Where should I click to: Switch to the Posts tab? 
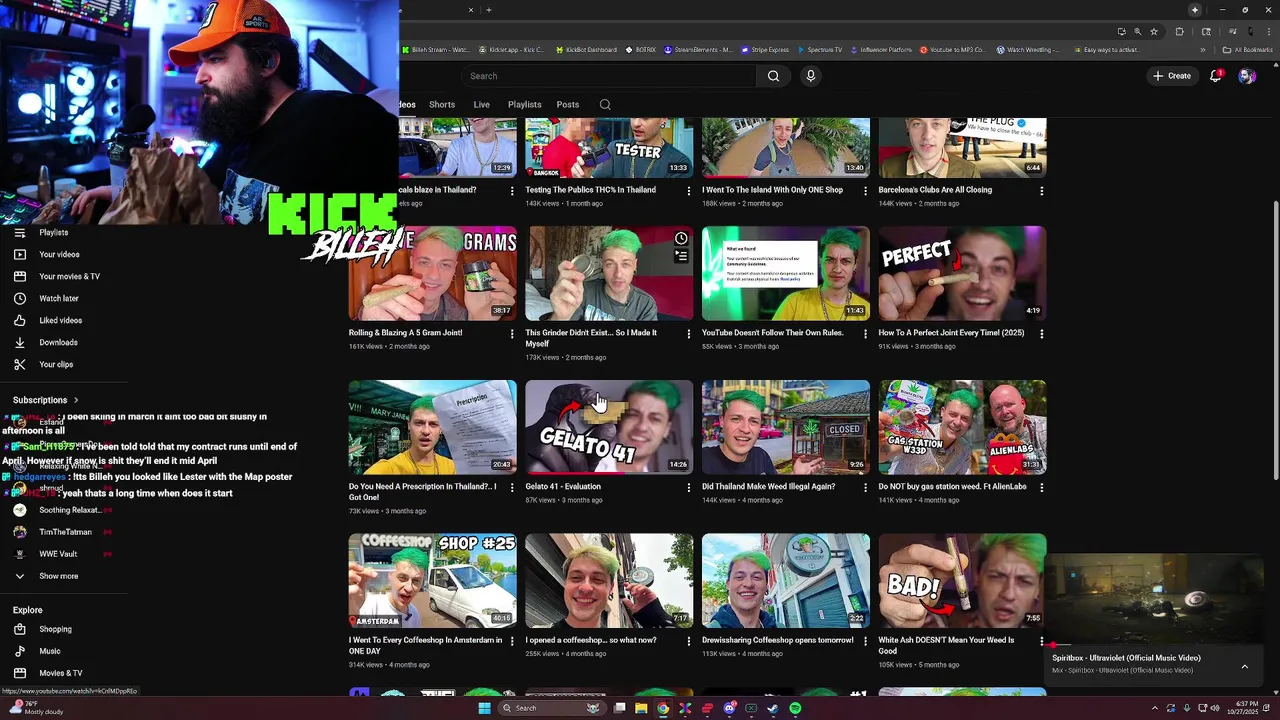pyautogui.click(x=568, y=104)
